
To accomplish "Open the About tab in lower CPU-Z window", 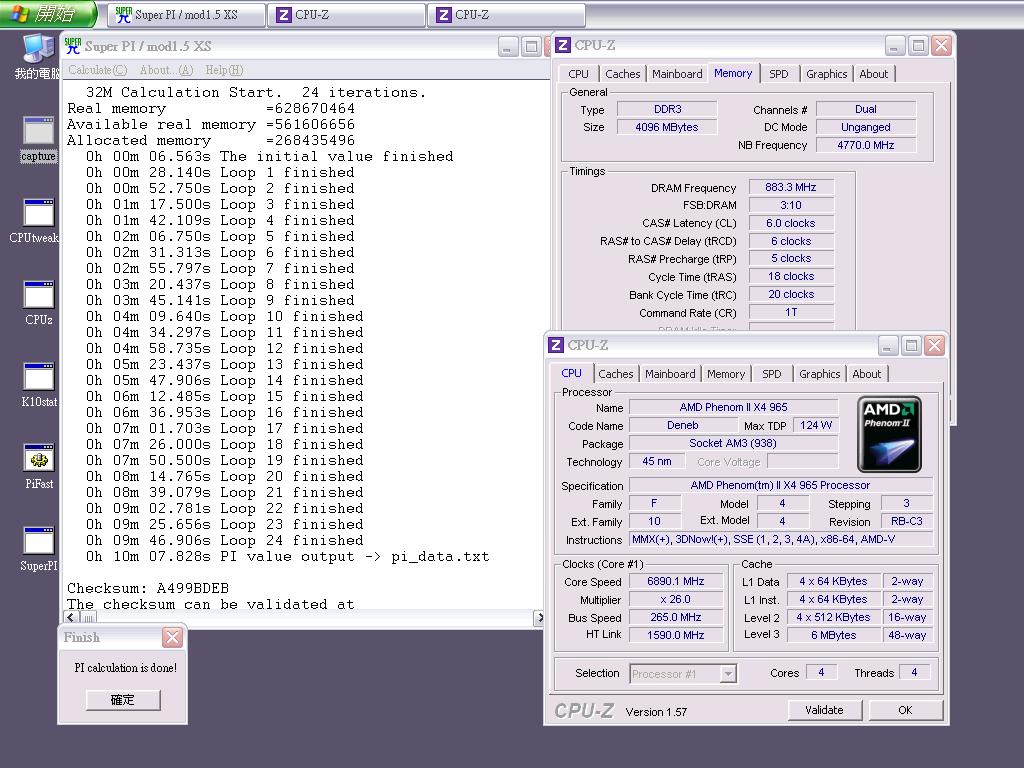I will point(867,374).
